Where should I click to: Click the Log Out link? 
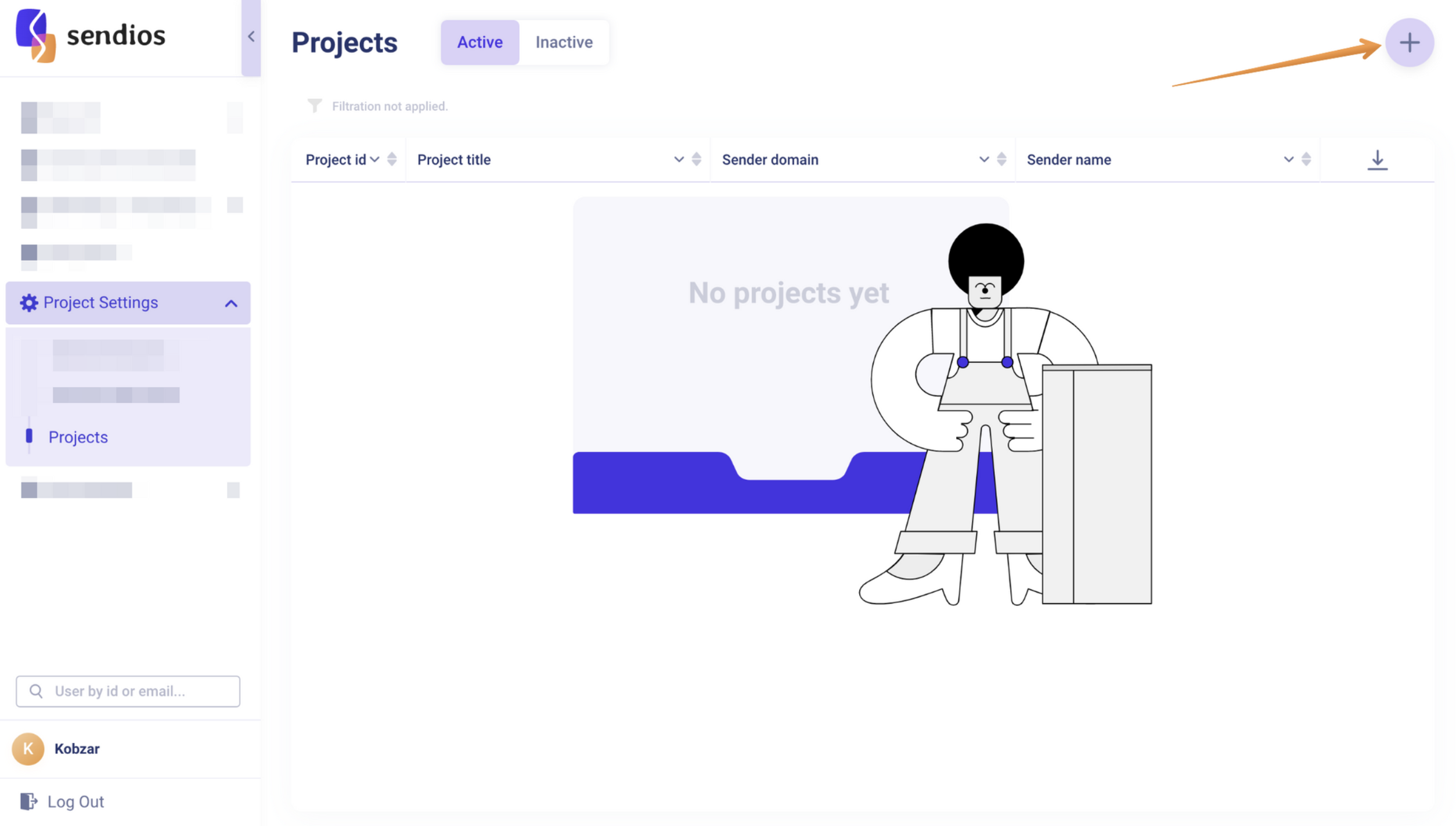coord(75,802)
